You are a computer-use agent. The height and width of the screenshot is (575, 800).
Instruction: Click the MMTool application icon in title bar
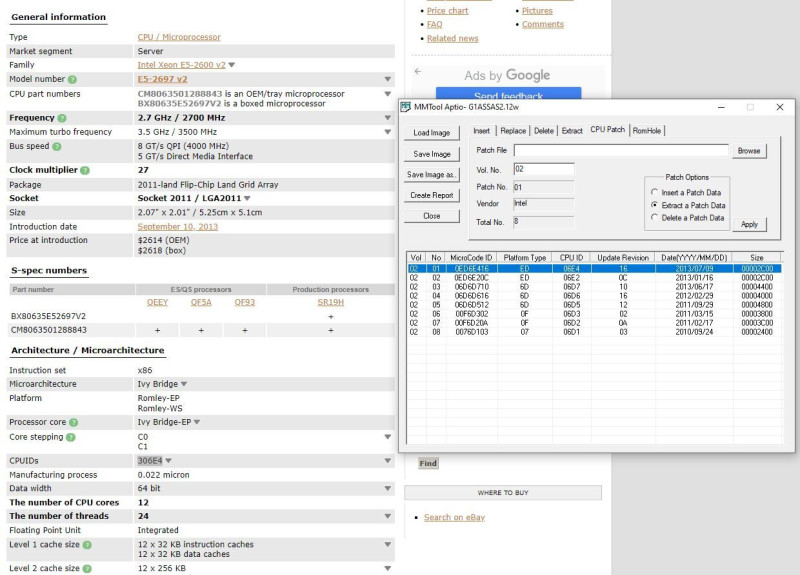[406, 107]
